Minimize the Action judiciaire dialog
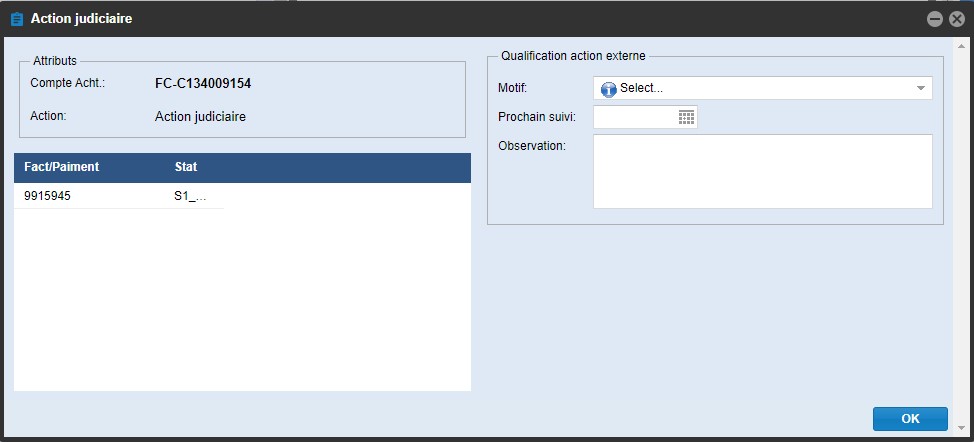This screenshot has width=974, height=442. pos(935,19)
